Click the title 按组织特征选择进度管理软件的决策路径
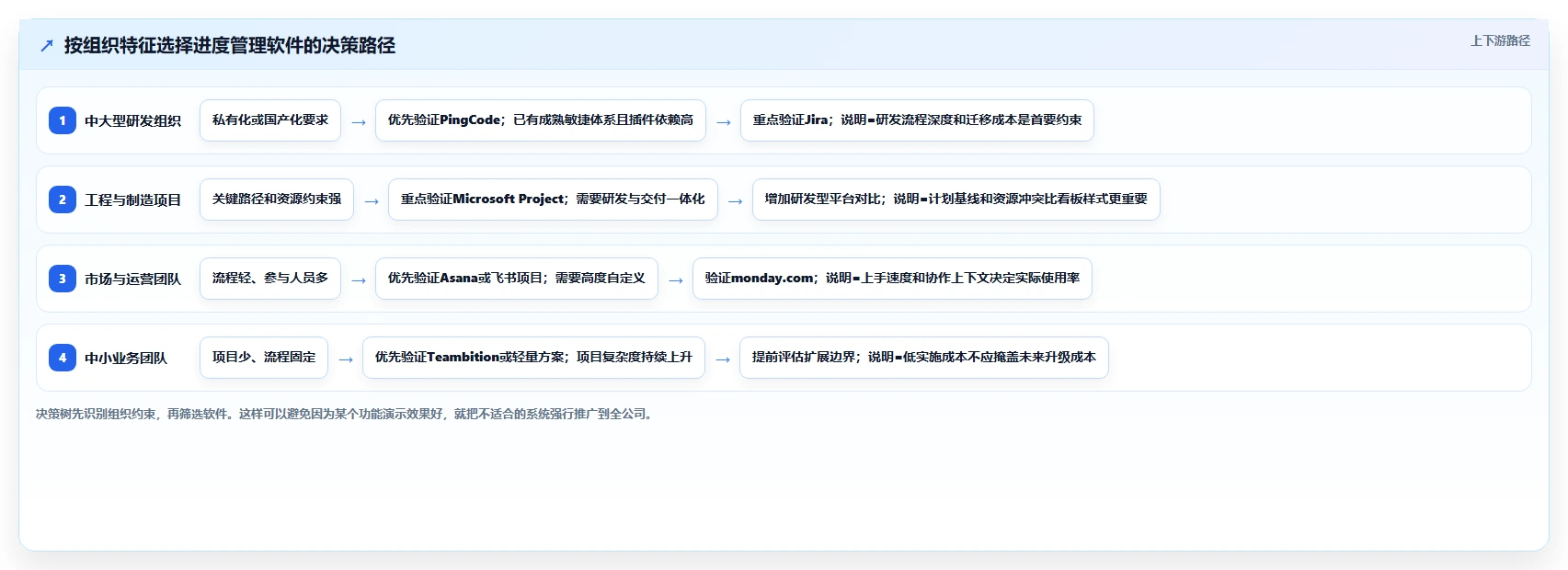Screen dimensions: 1568x570 point(230,45)
